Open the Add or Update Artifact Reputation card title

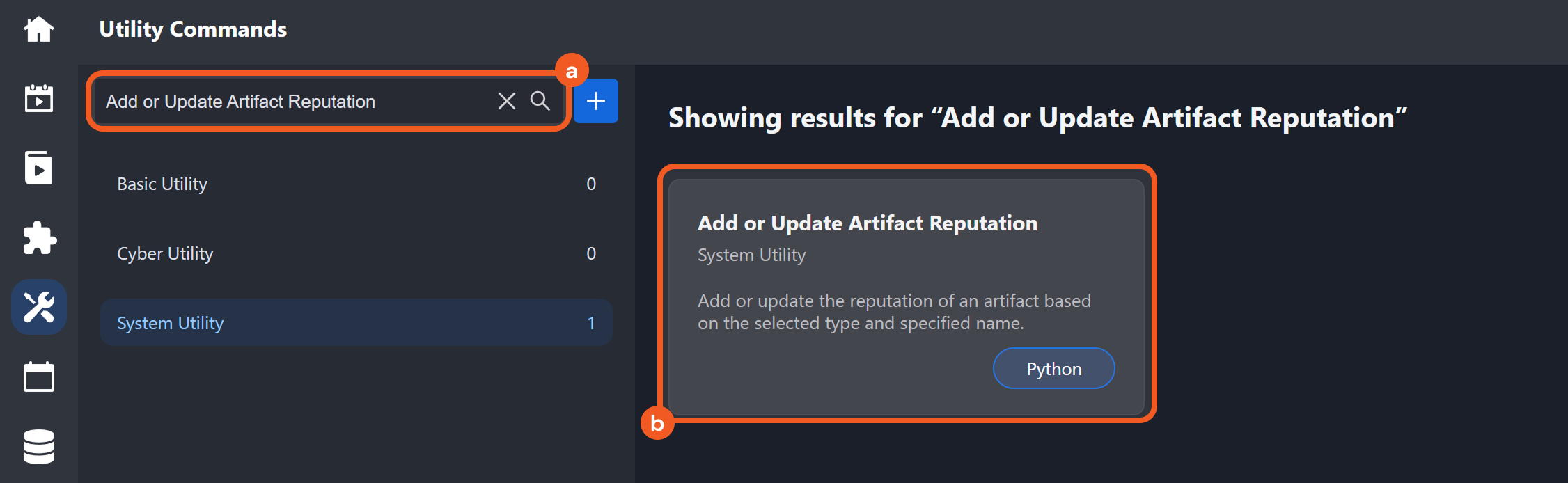coord(868,223)
